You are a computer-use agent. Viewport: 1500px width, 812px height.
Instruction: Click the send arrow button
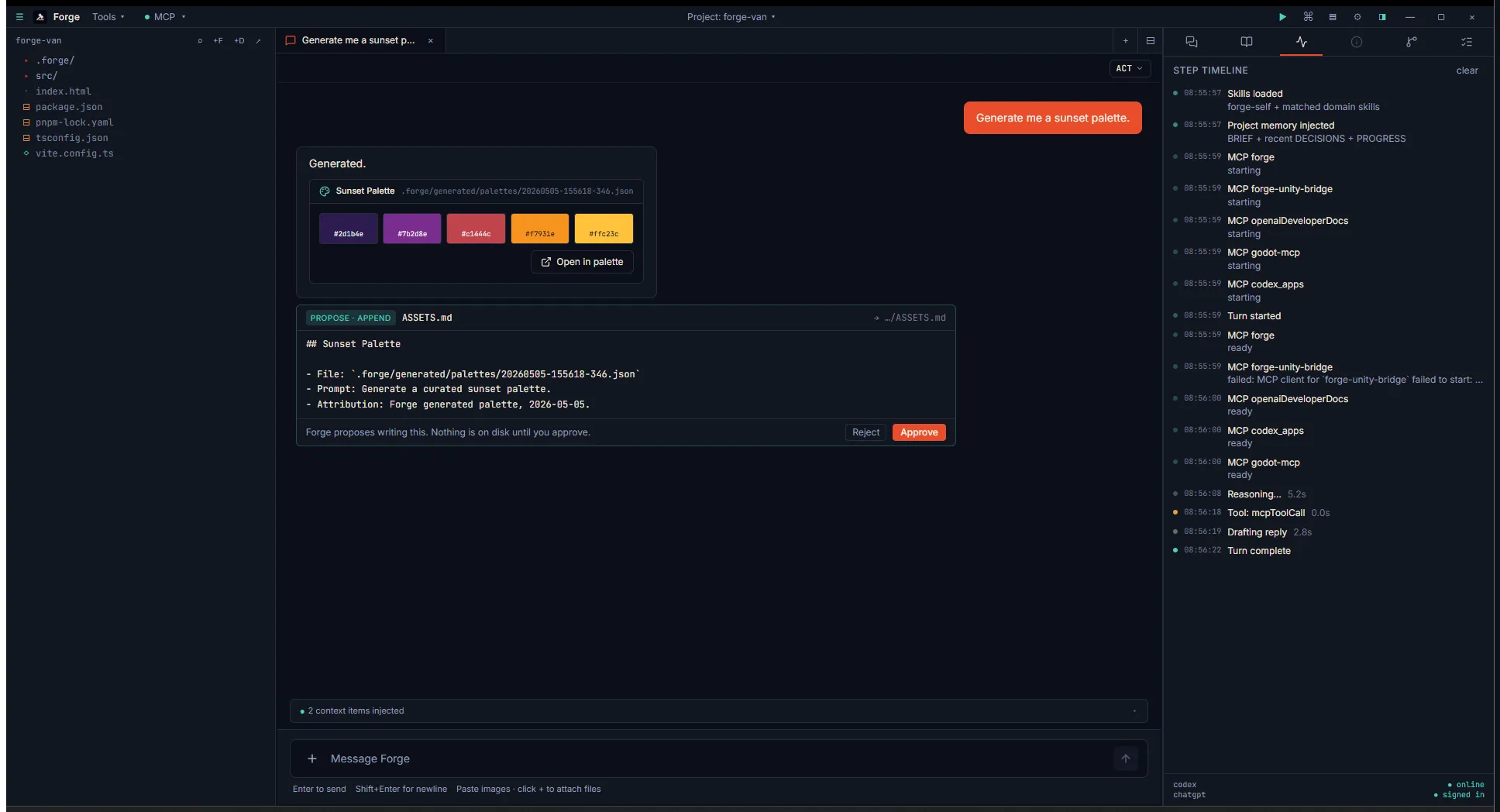(1126, 759)
